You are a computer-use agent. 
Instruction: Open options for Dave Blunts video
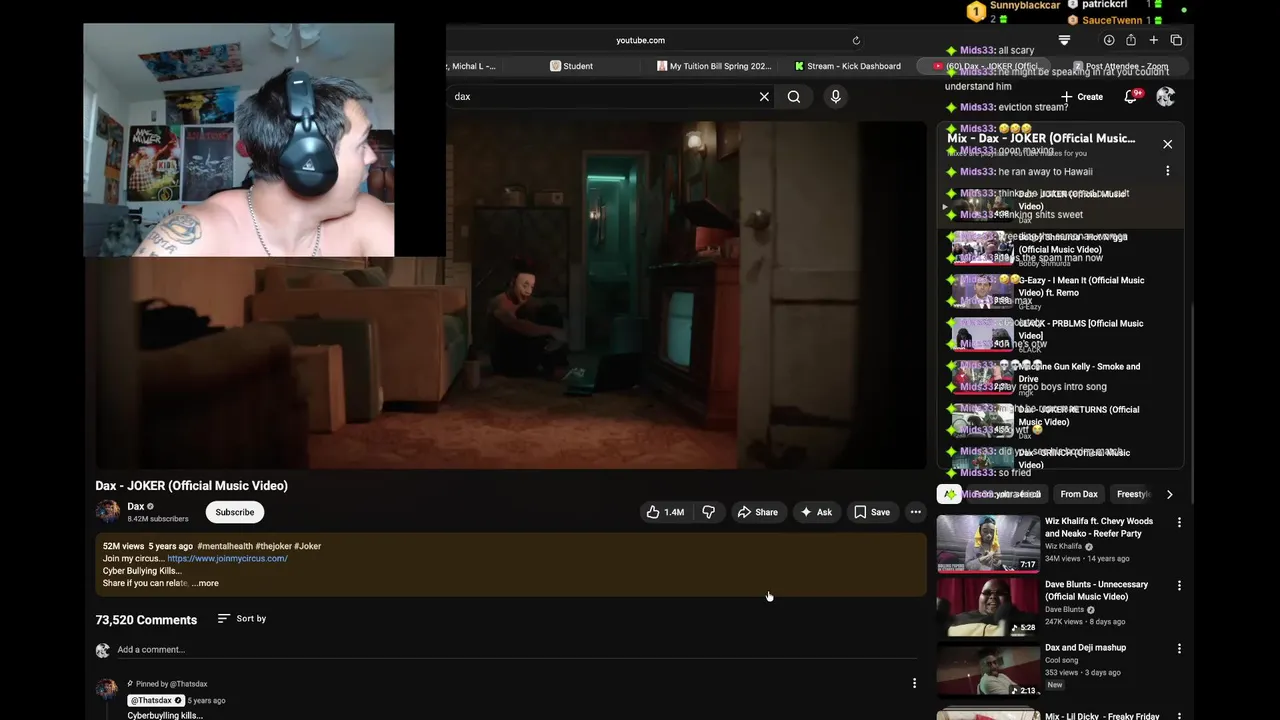click(1179, 585)
